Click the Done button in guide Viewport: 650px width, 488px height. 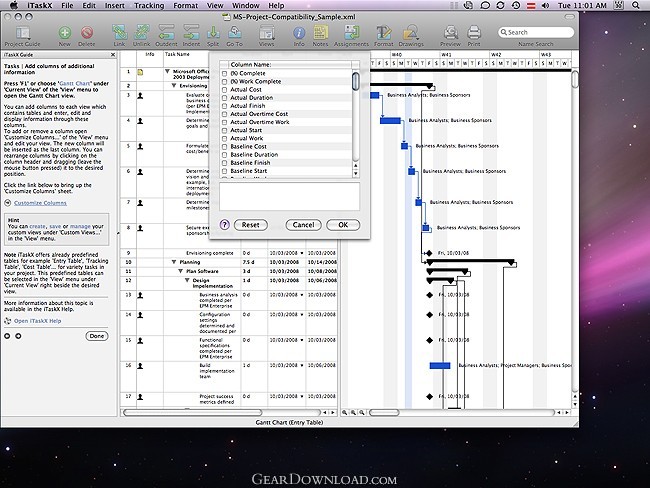tap(97, 336)
